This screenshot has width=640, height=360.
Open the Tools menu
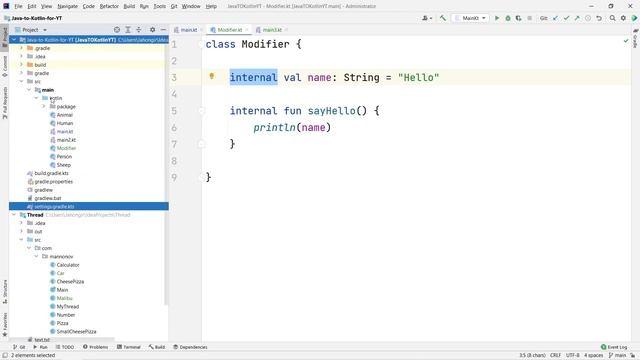(160, 6)
